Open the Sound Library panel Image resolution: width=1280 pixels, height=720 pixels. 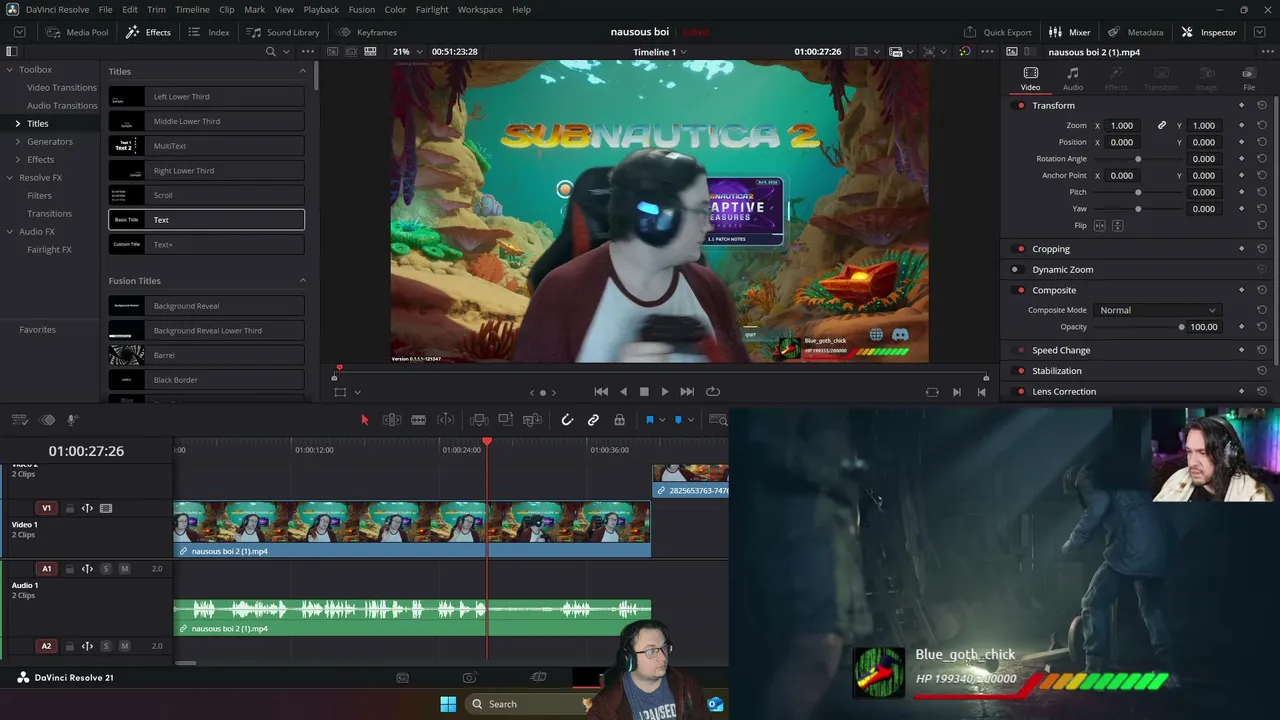click(x=283, y=32)
